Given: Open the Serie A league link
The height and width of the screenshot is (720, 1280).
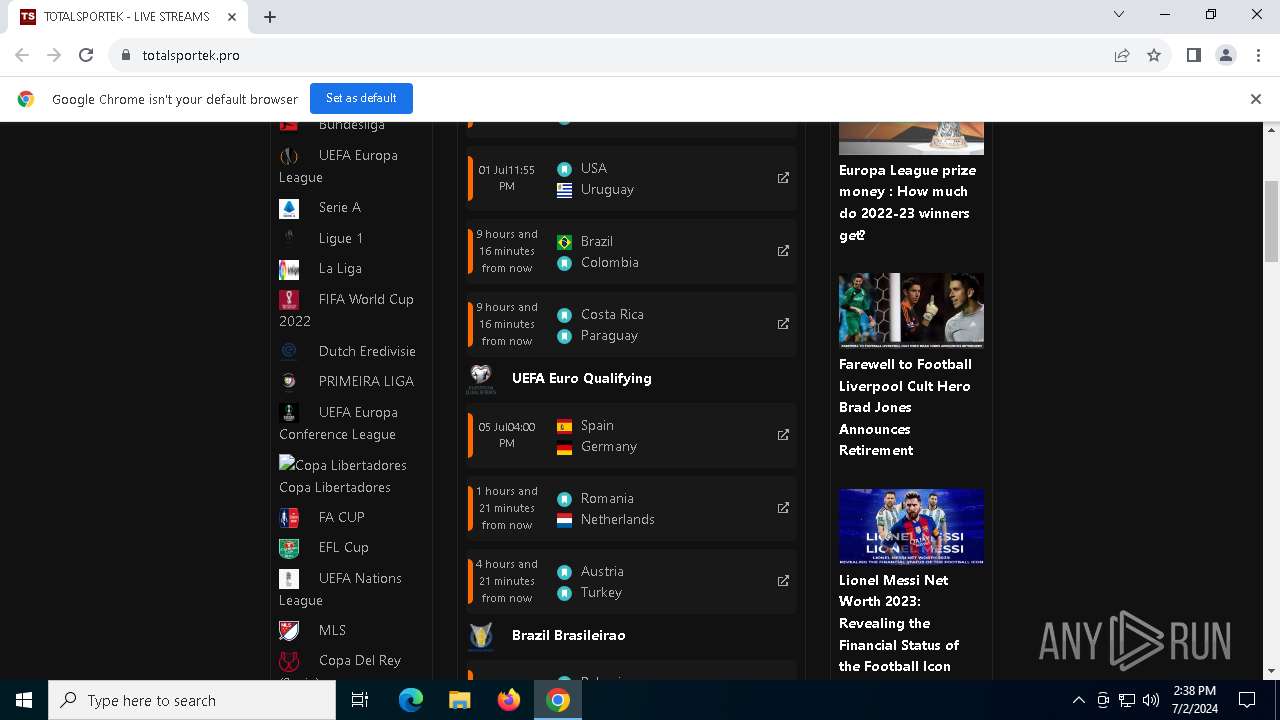Looking at the screenshot, I should coord(340,207).
